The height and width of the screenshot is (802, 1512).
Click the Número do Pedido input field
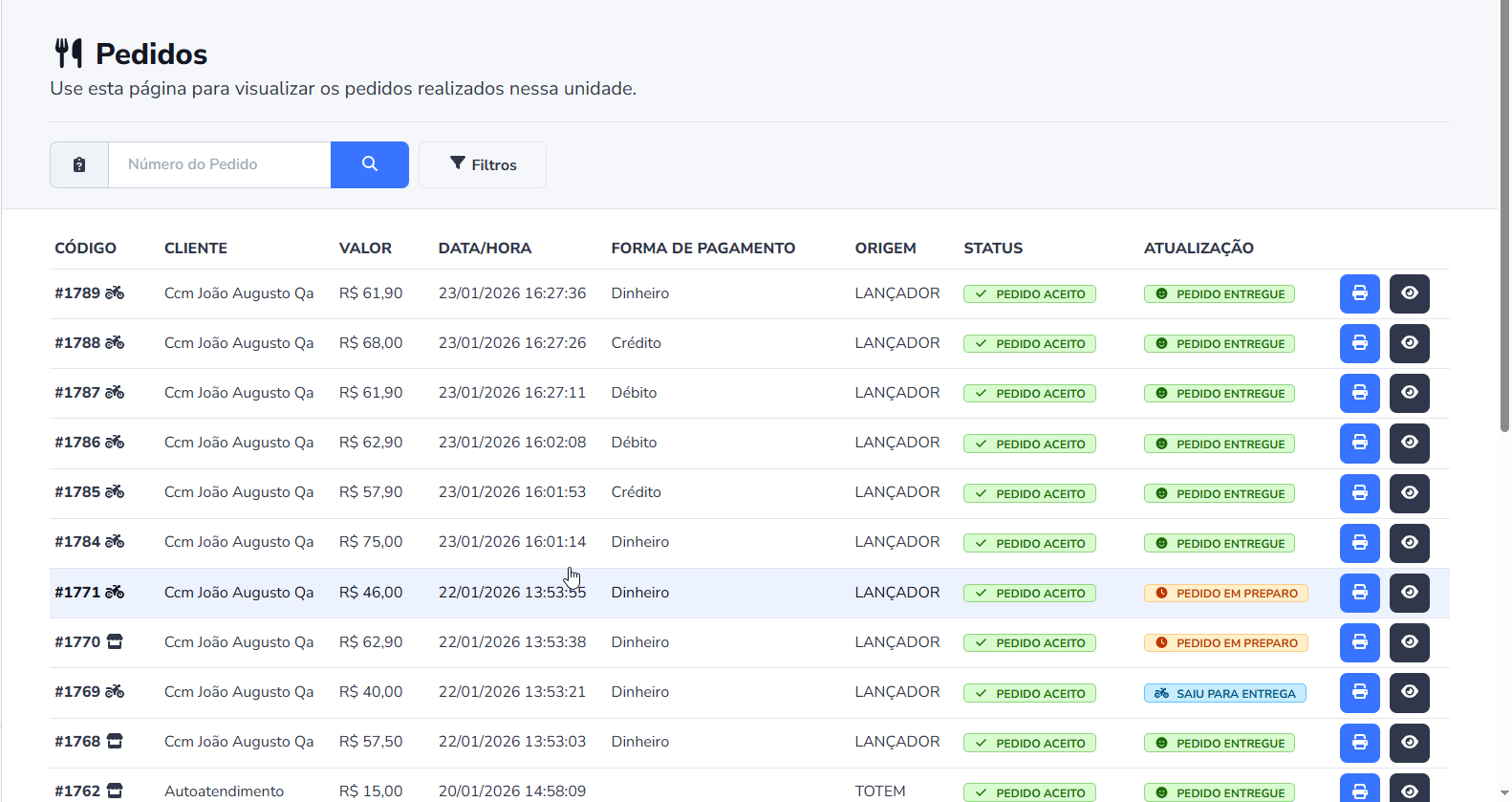click(220, 164)
